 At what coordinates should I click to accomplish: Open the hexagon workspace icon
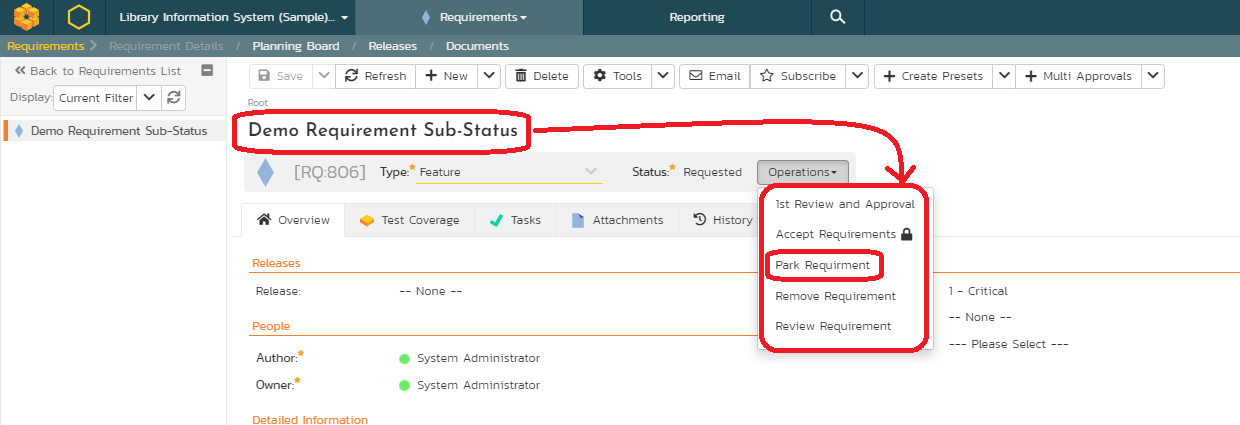pos(78,17)
